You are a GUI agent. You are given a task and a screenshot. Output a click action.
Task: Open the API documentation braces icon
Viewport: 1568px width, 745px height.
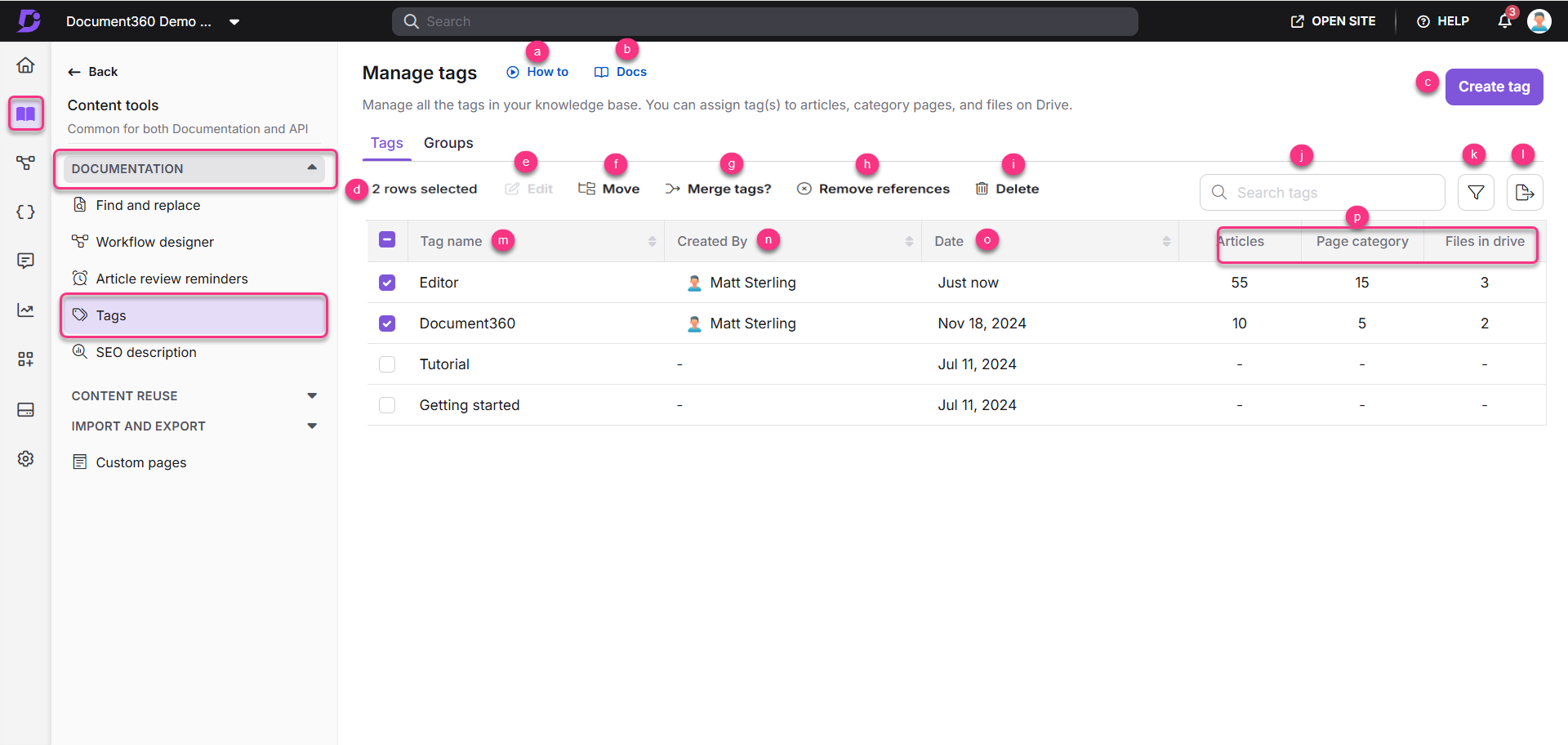pos(25,212)
